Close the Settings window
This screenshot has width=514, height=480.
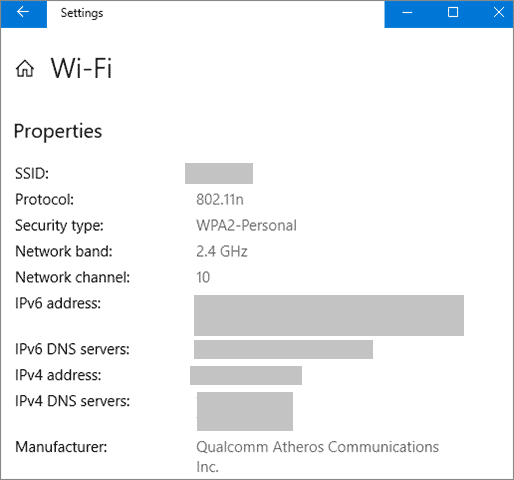click(x=499, y=14)
